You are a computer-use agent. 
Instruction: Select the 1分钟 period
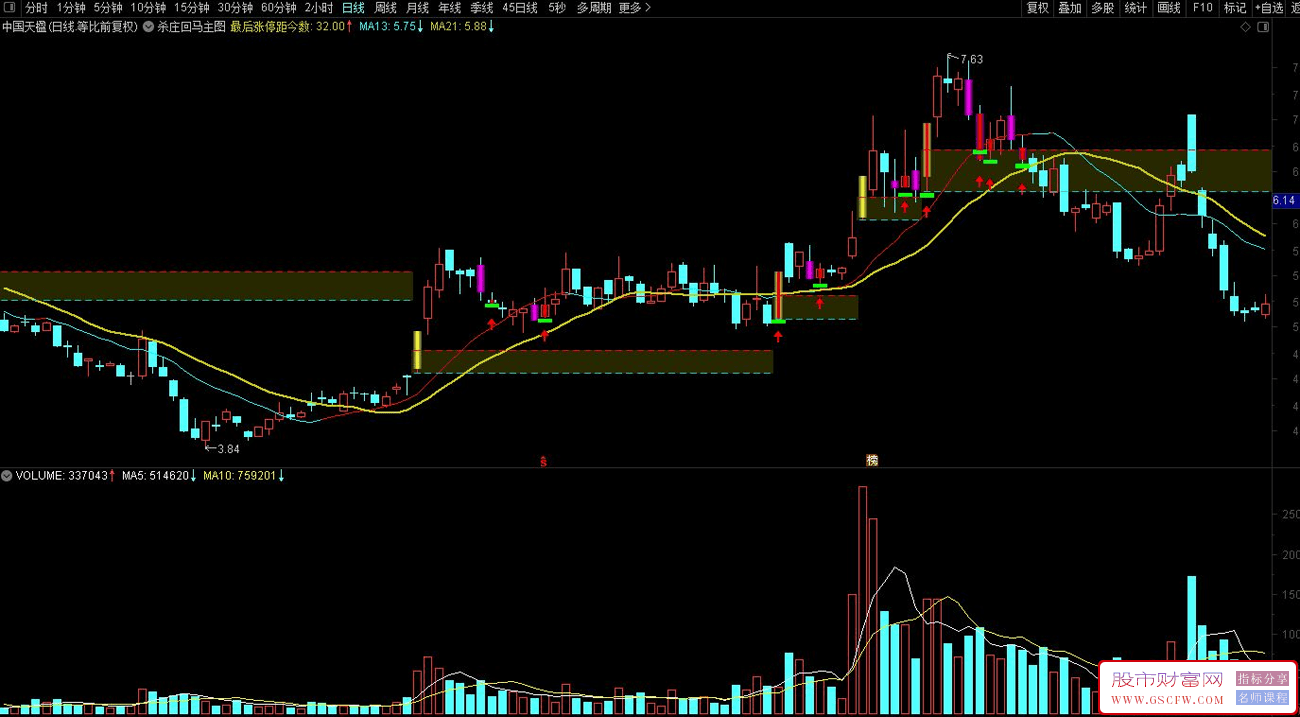click(x=70, y=8)
